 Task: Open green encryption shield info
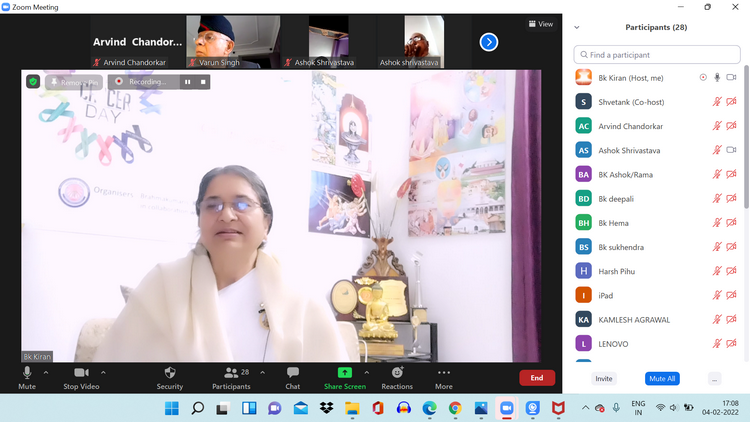tap(33, 82)
